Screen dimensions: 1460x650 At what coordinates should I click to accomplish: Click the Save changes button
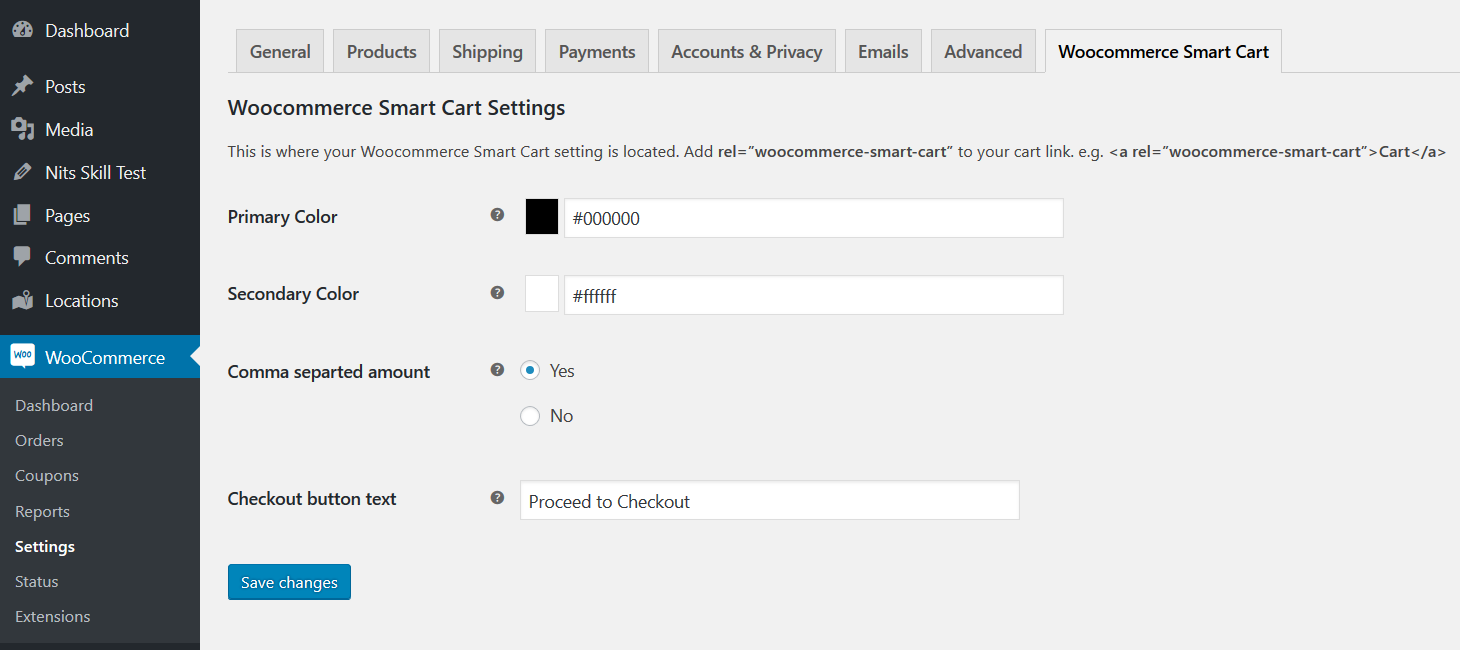point(289,582)
